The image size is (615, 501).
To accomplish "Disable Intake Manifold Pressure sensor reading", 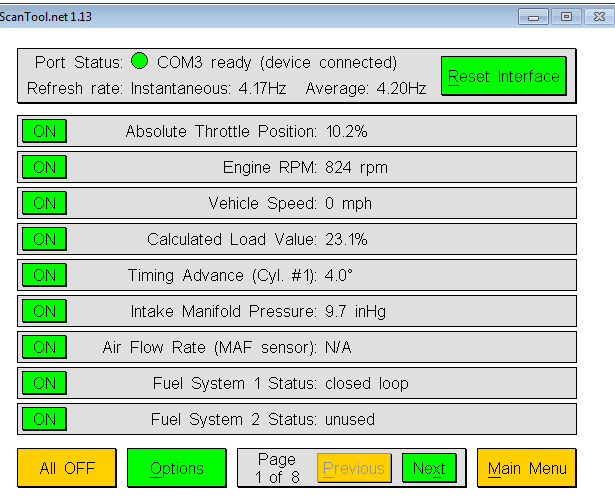I will [44, 311].
